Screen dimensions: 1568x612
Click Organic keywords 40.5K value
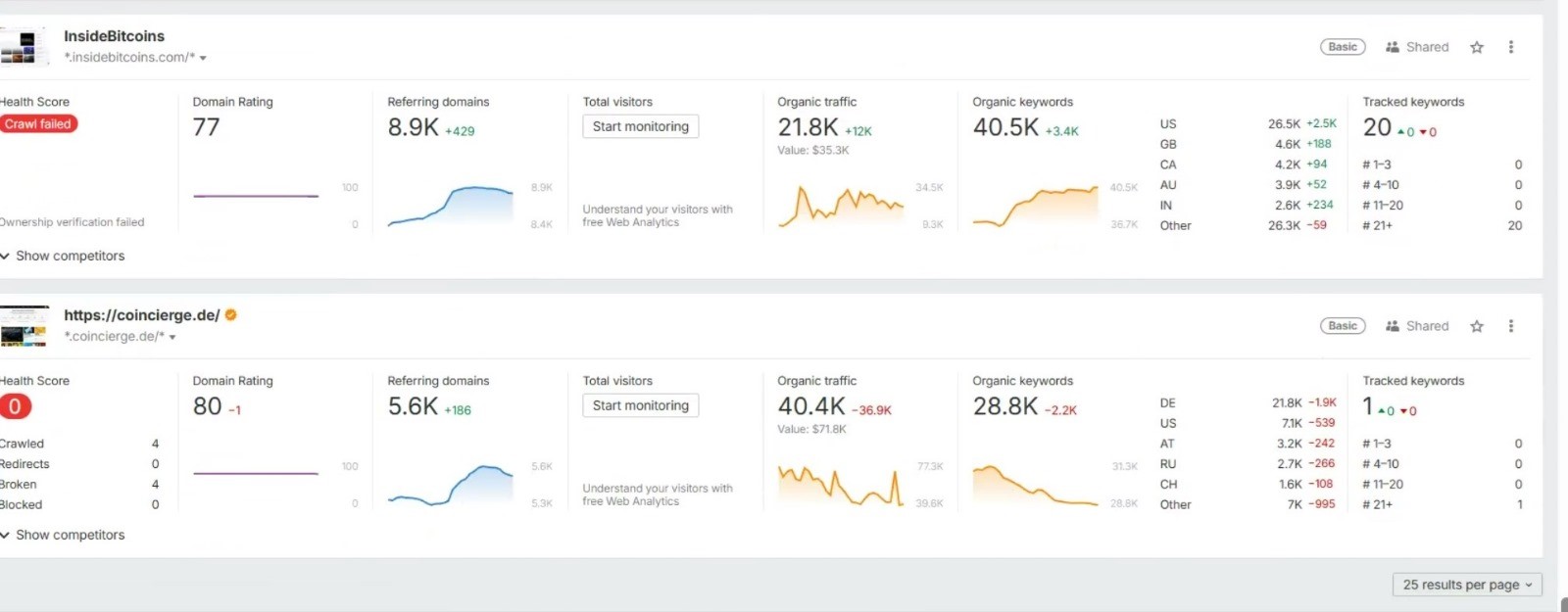coord(1005,127)
